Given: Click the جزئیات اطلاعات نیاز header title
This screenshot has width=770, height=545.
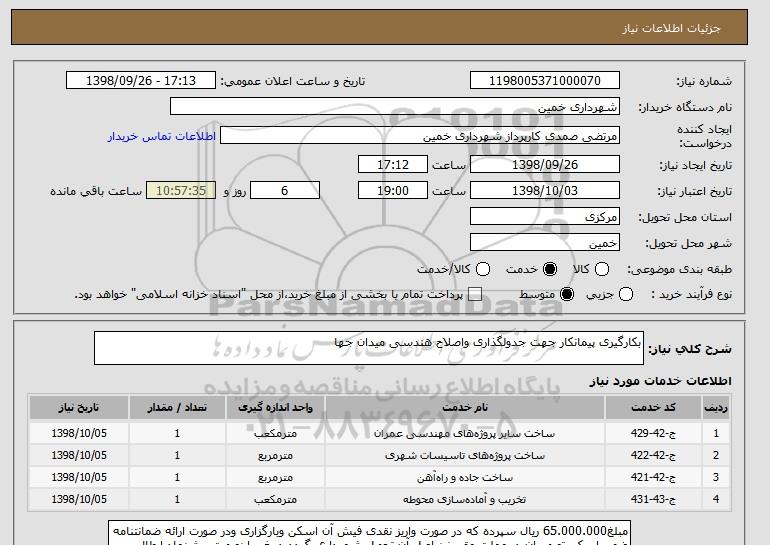Looking at the screenshot, I should 671,28.
